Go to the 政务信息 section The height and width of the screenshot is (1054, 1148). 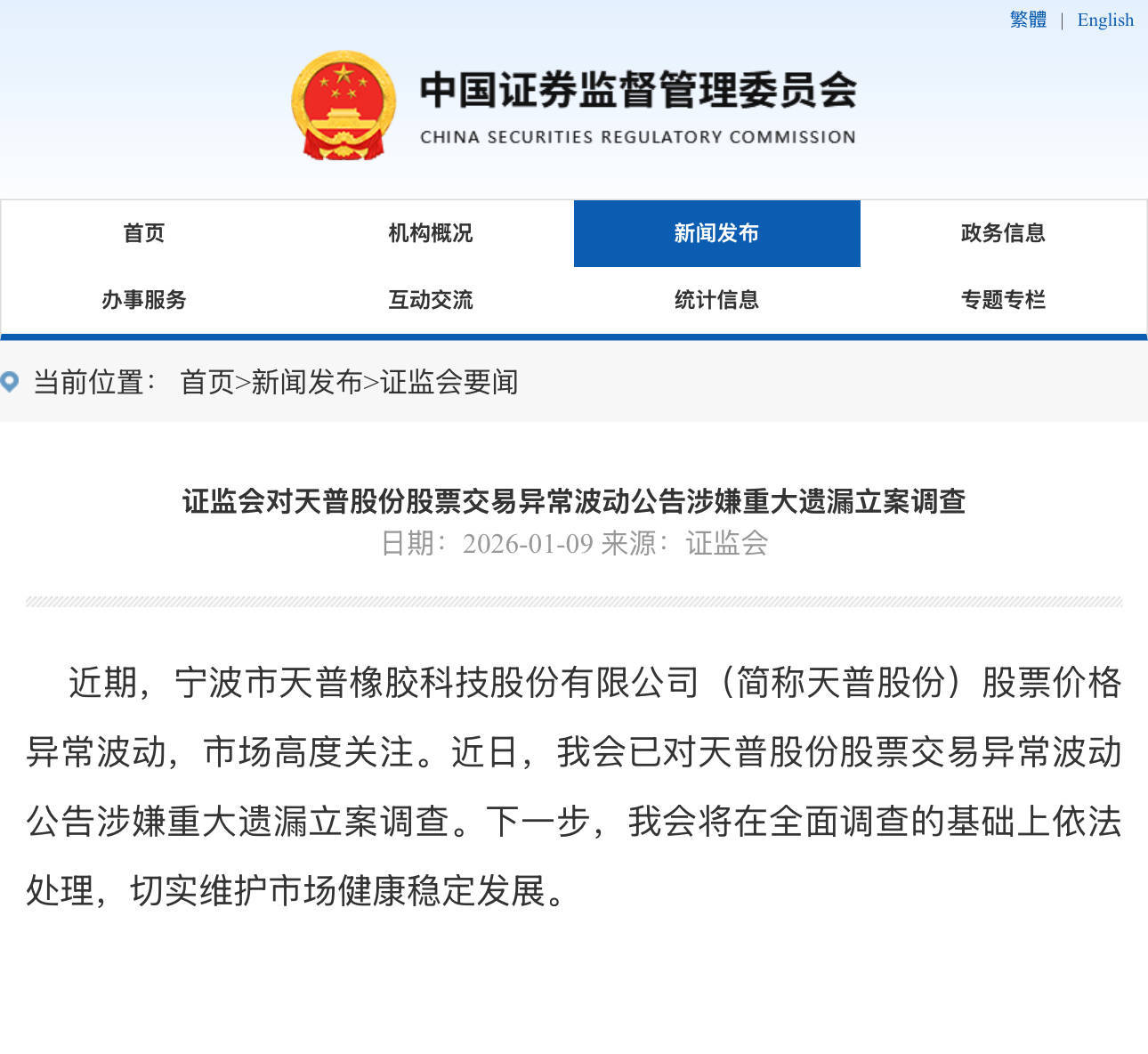coord(1003,233)
